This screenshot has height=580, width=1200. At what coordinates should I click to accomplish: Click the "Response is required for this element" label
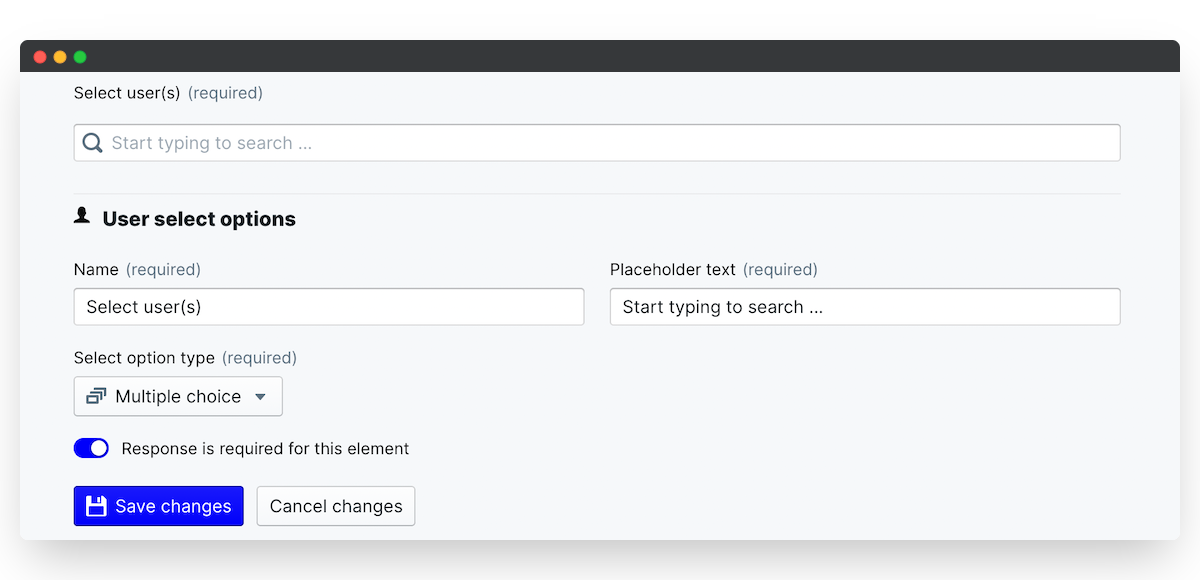[265, 449]
